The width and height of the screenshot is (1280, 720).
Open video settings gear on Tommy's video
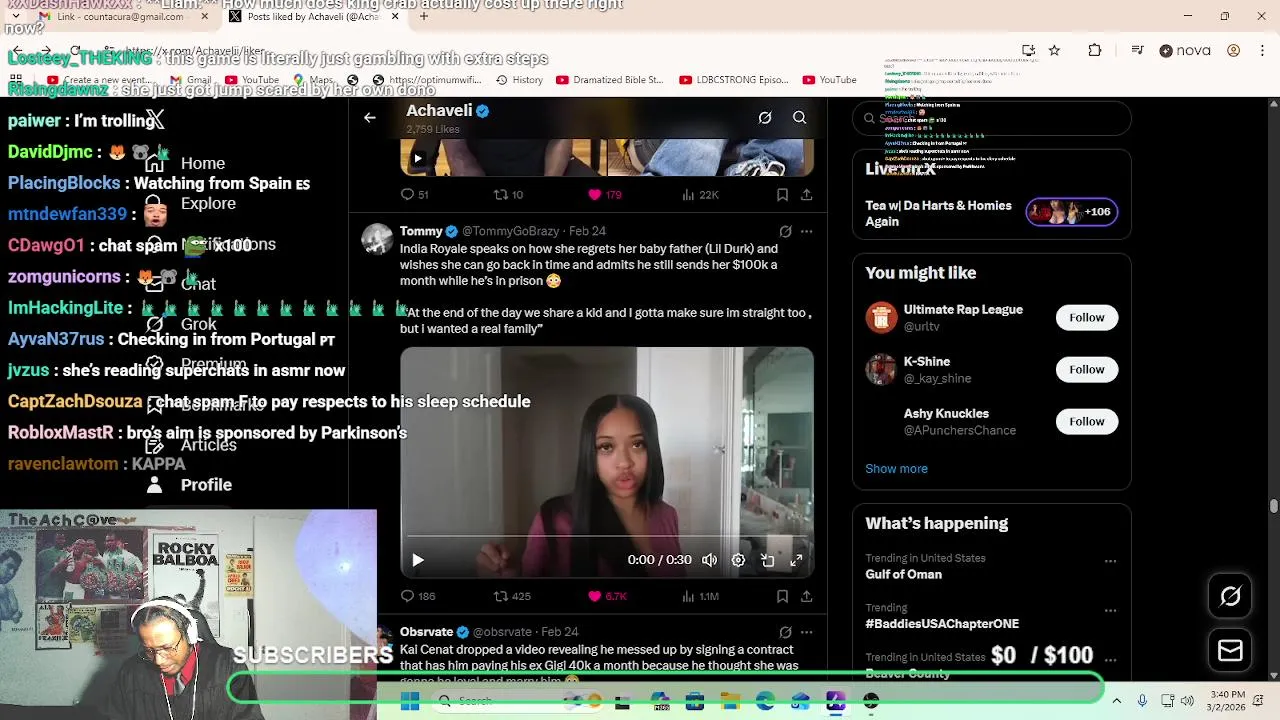738,560
